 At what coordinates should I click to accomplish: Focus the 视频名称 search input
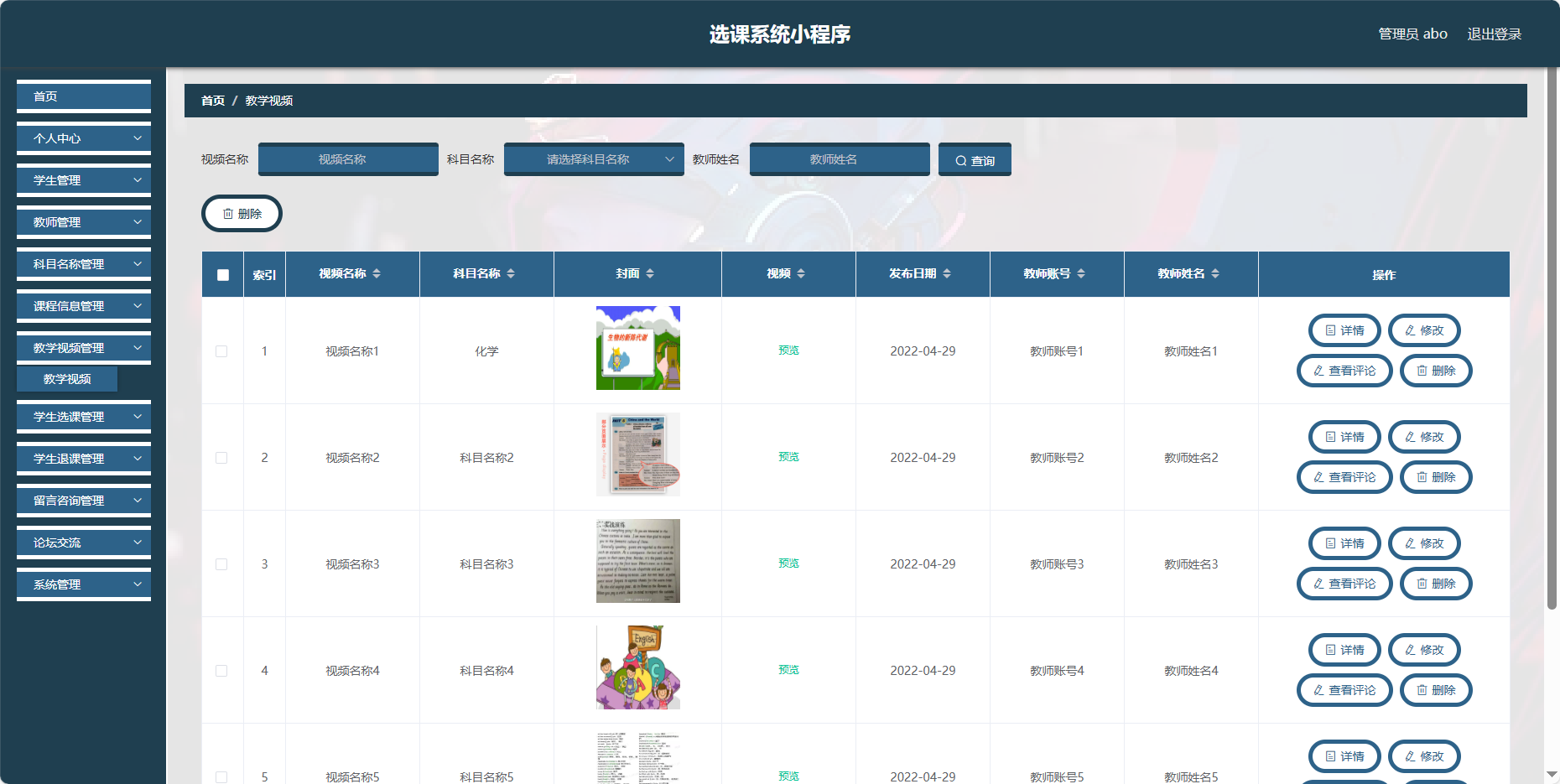pyautogui.click(x=348, y=159)
